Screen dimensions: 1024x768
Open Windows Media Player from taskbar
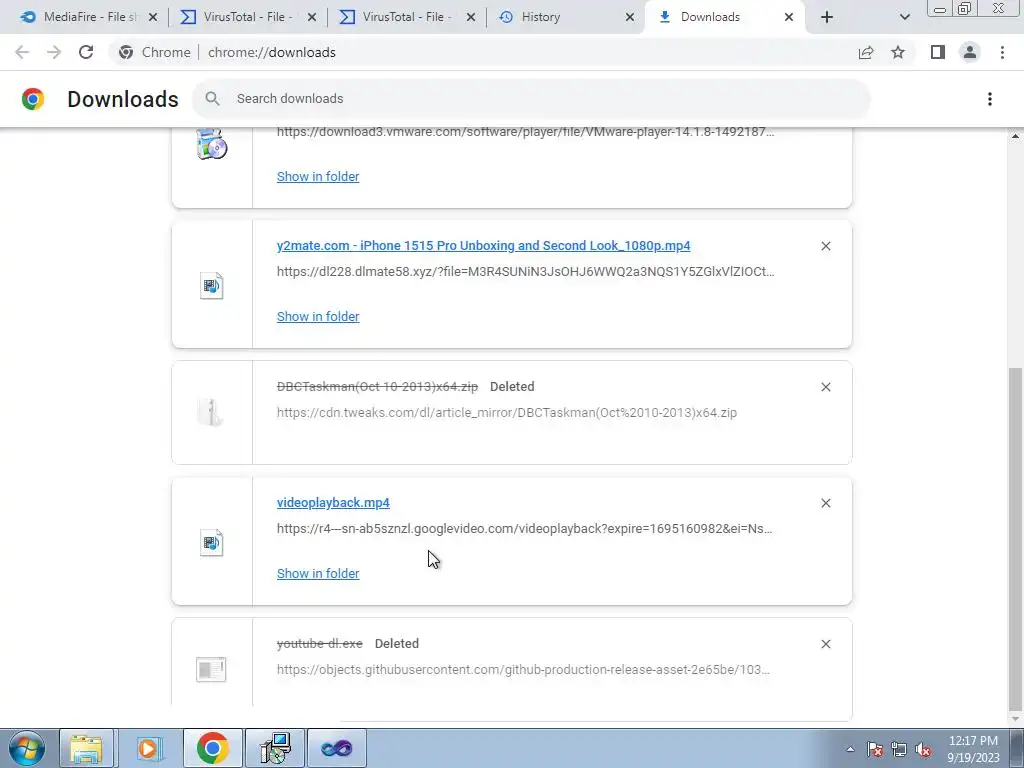pos(149,748)
